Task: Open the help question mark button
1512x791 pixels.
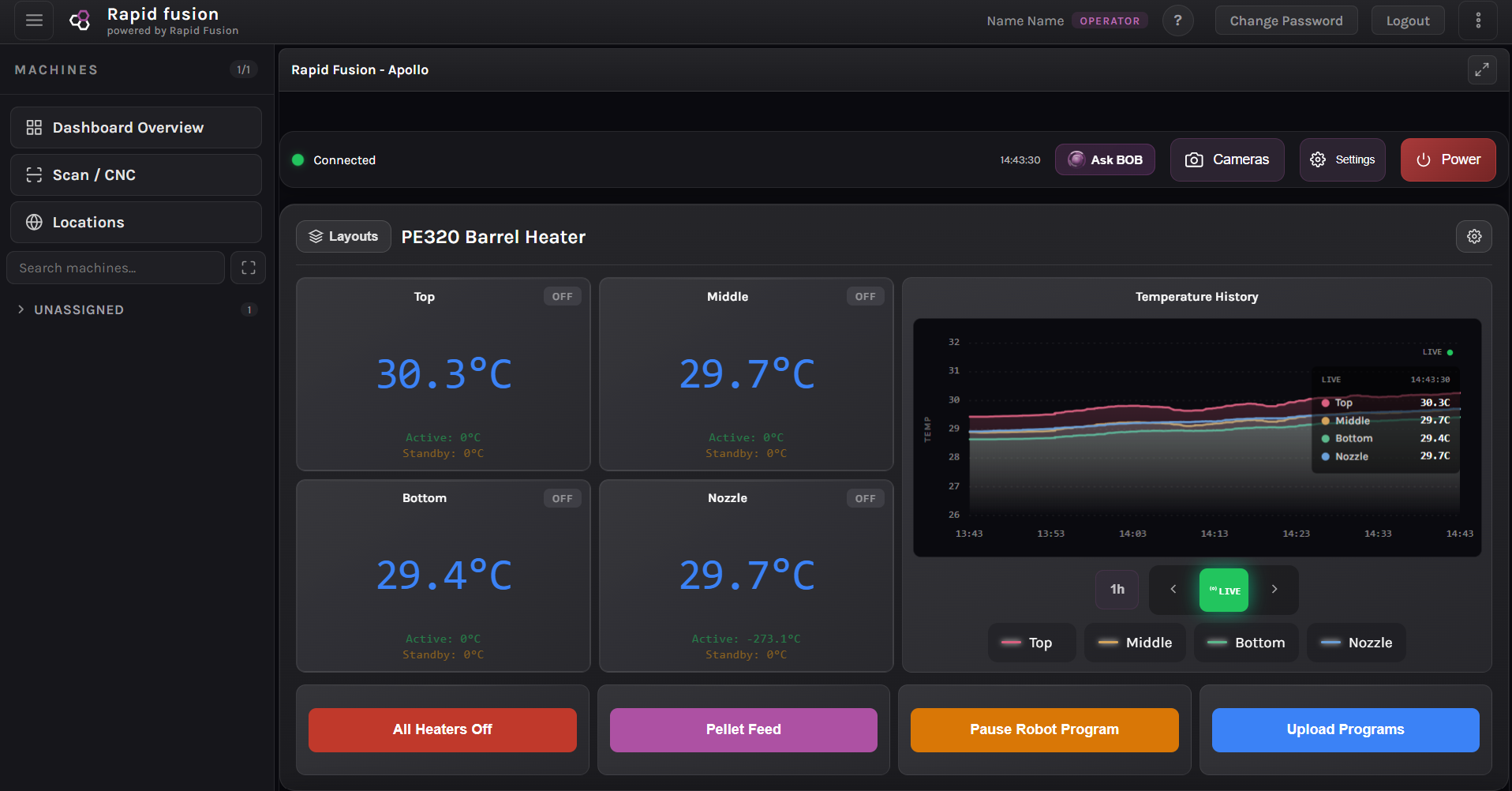Action: pyautogui.click(x=1177, y=21)
